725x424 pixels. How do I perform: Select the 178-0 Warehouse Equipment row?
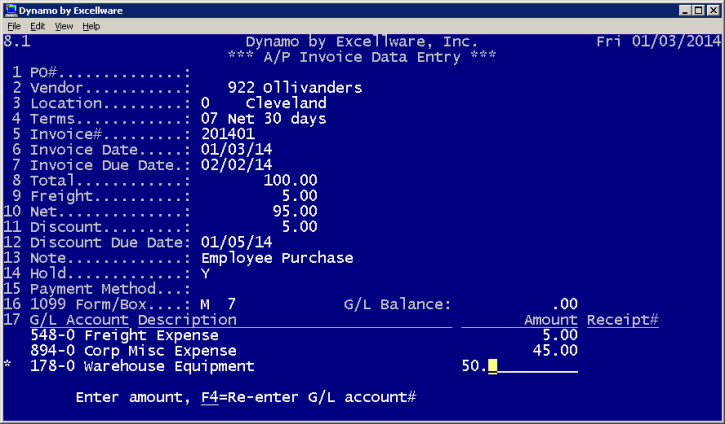tap(304, 366)
